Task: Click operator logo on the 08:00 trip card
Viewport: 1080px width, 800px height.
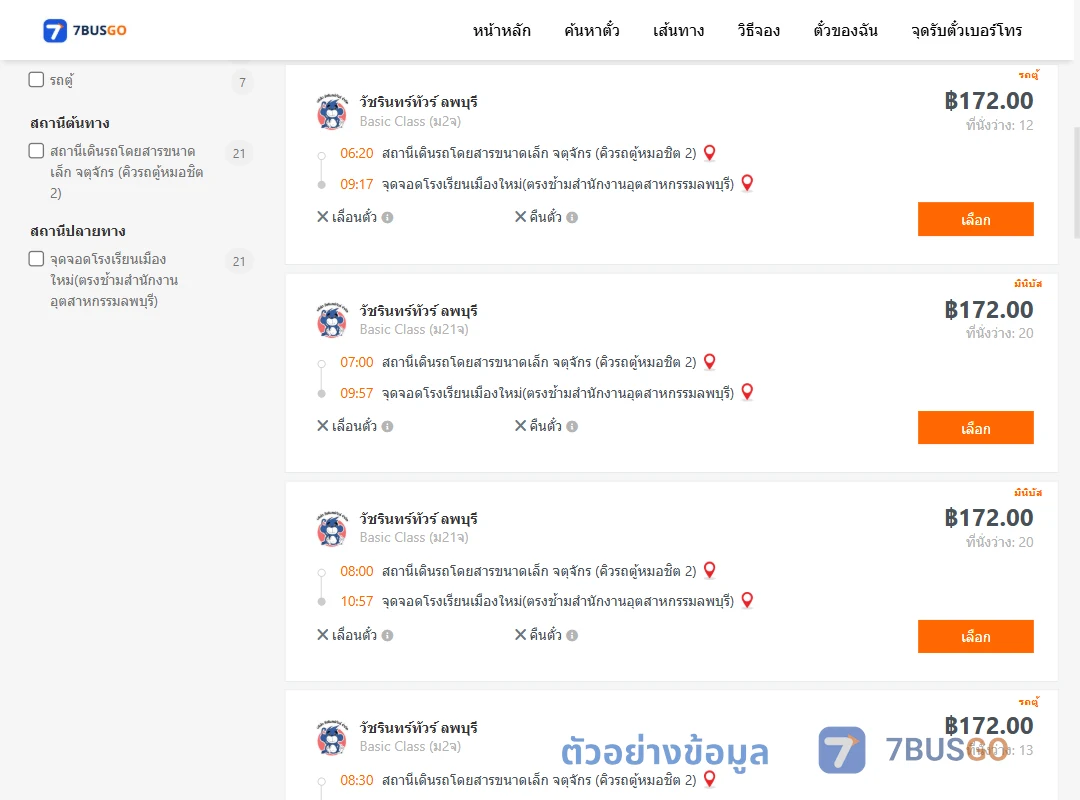Action: coord(332,529)
